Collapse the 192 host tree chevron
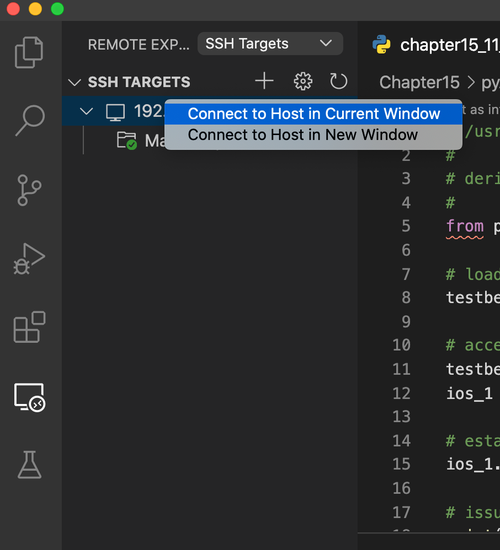Screen dimensions: 500x550 click(x=86, y=112)
